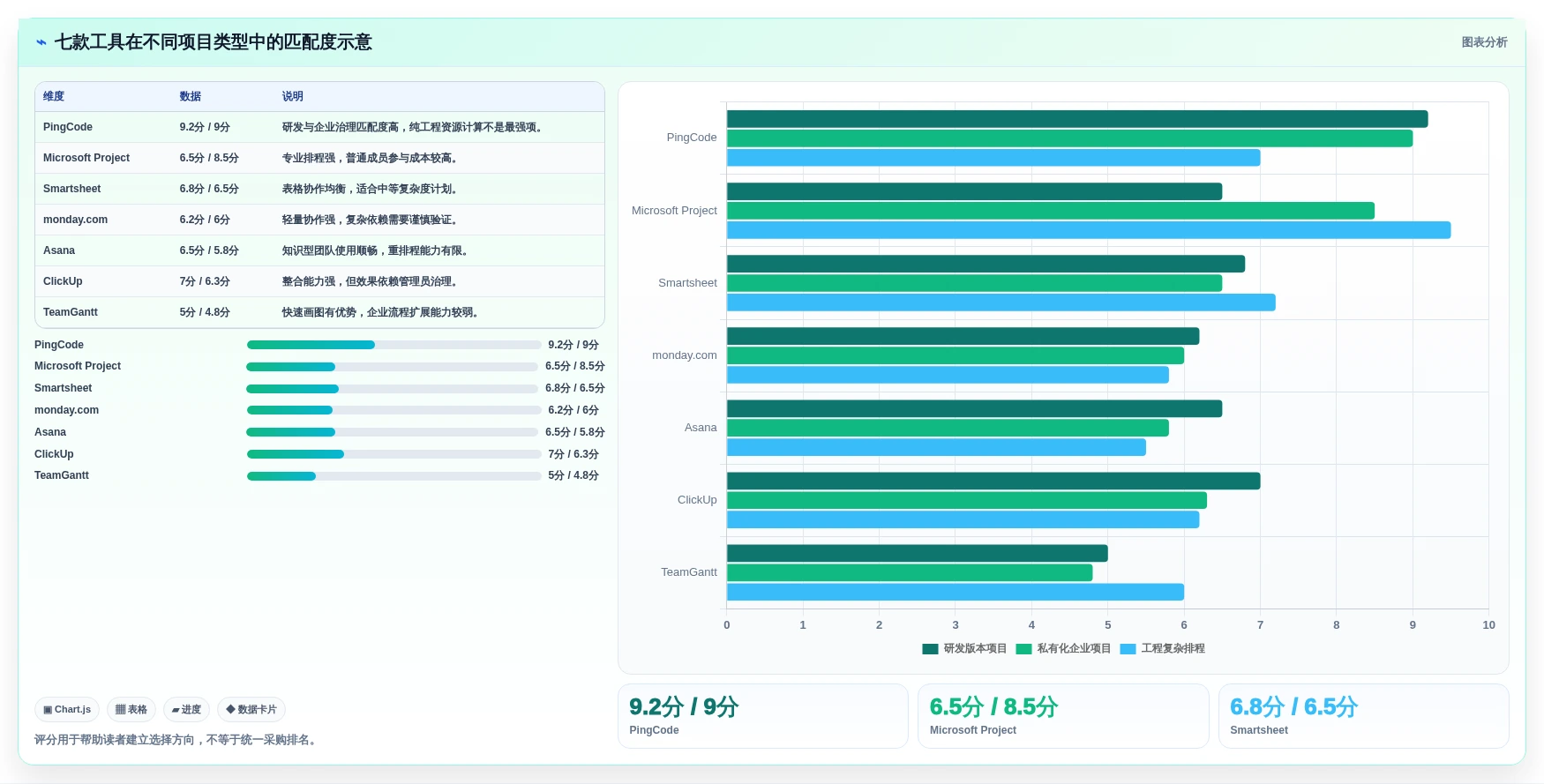Click the Asana y-axis label in chart
Image resolution: width=1544 pixels, height=784 pixels.
tap(701, 428)
